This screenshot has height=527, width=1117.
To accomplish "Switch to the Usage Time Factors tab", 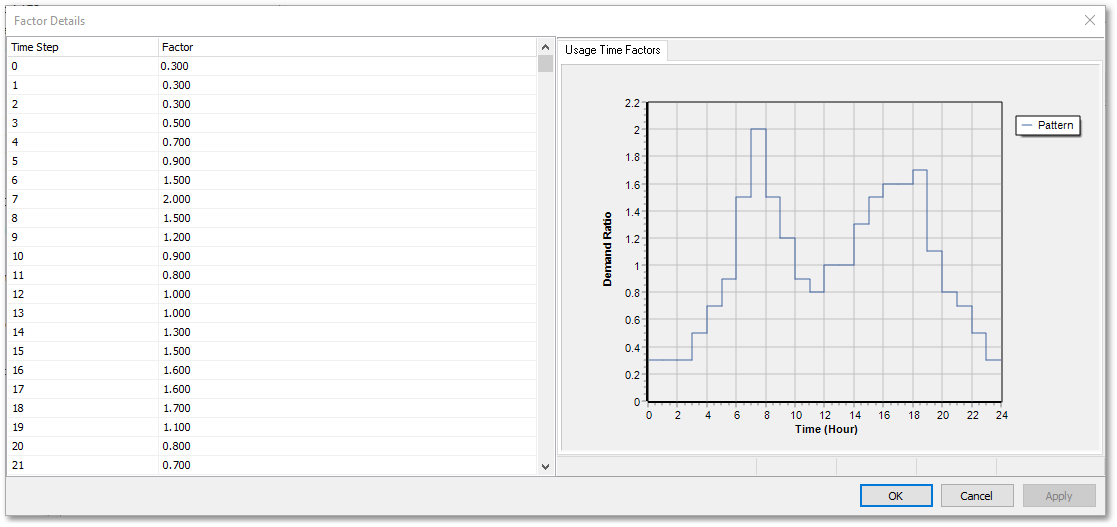I will click(x=613, y=50).
